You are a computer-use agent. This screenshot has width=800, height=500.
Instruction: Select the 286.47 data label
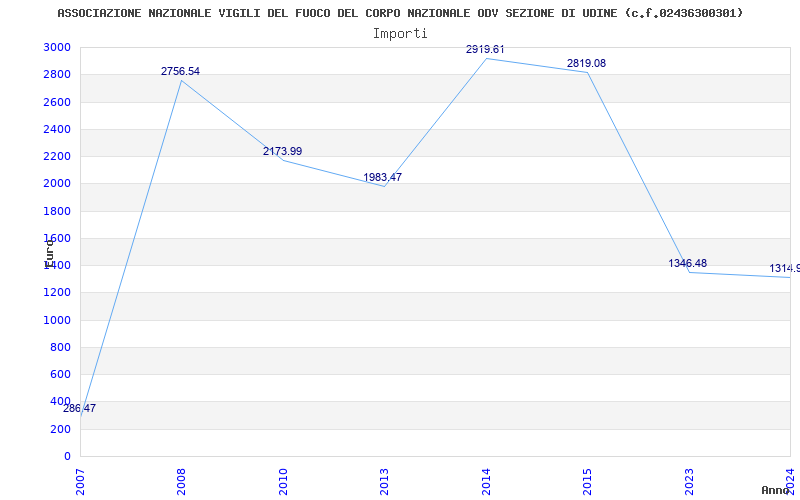(x=79, y=409)
